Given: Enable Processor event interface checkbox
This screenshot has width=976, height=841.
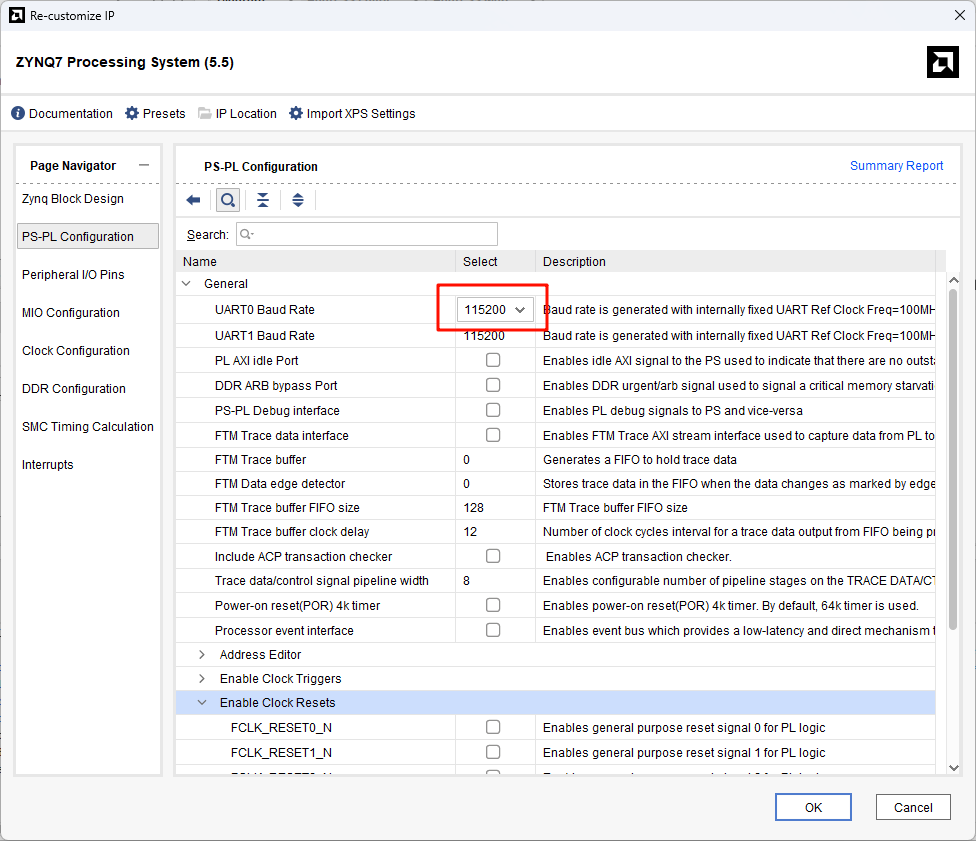Looking at the screenshot, I should 493,630.
